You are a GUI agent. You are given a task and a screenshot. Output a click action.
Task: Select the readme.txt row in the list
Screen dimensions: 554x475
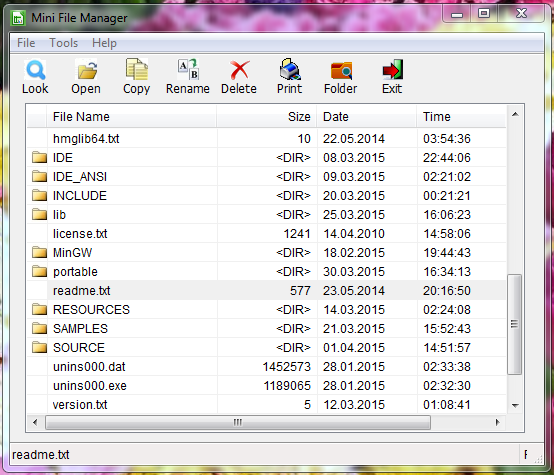click(x=267, y=291)
